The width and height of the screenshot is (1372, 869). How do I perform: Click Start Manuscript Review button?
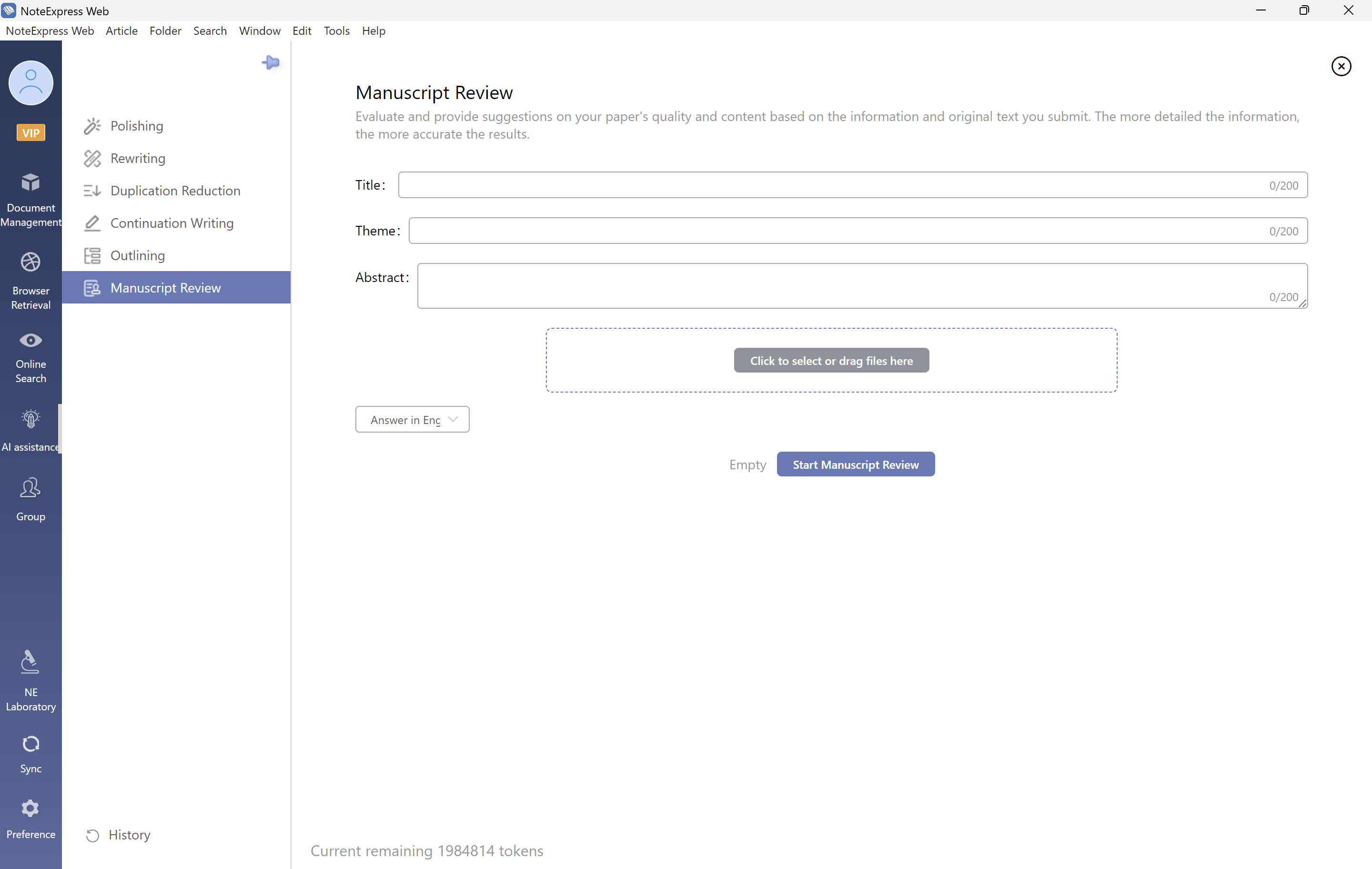(x=856, y=465)
